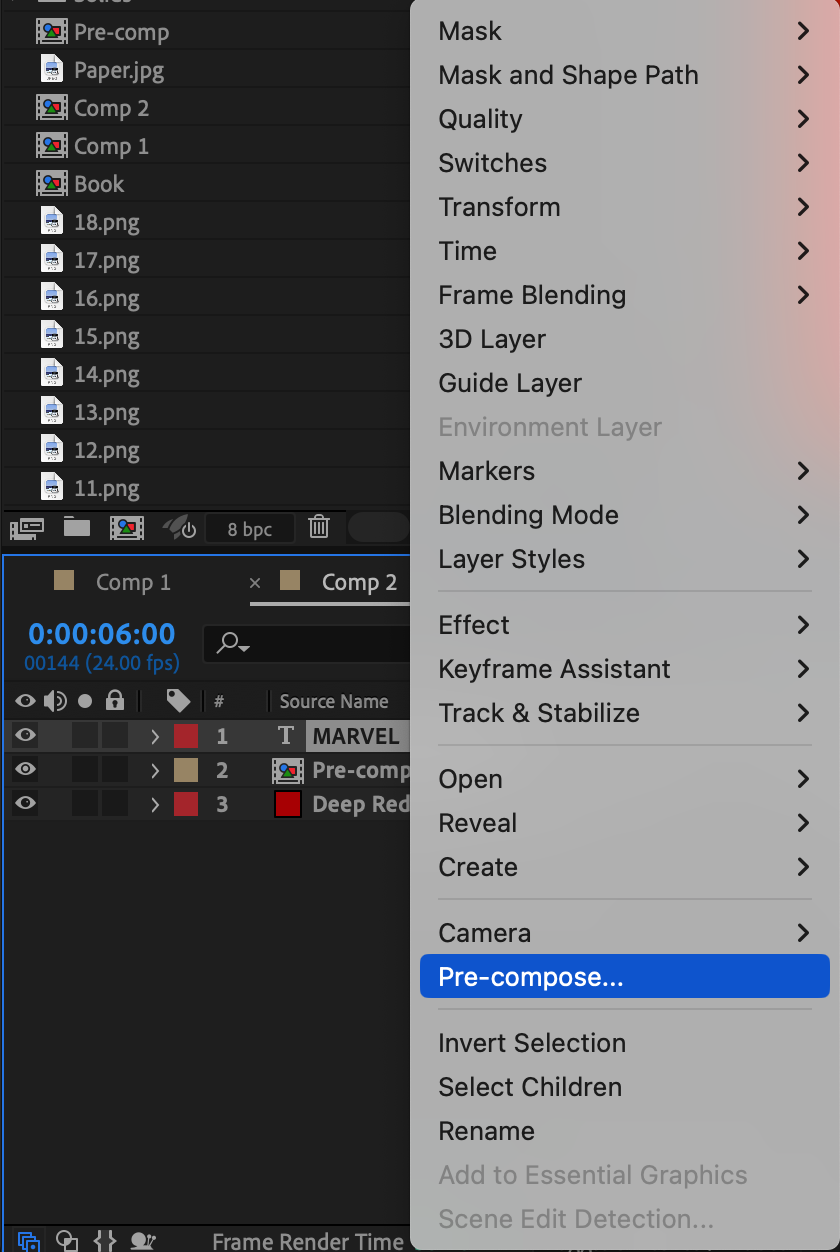Click the transfer controls pane icon
840x1252 pixels.
pyautogui.click(x=67, y=1241)
